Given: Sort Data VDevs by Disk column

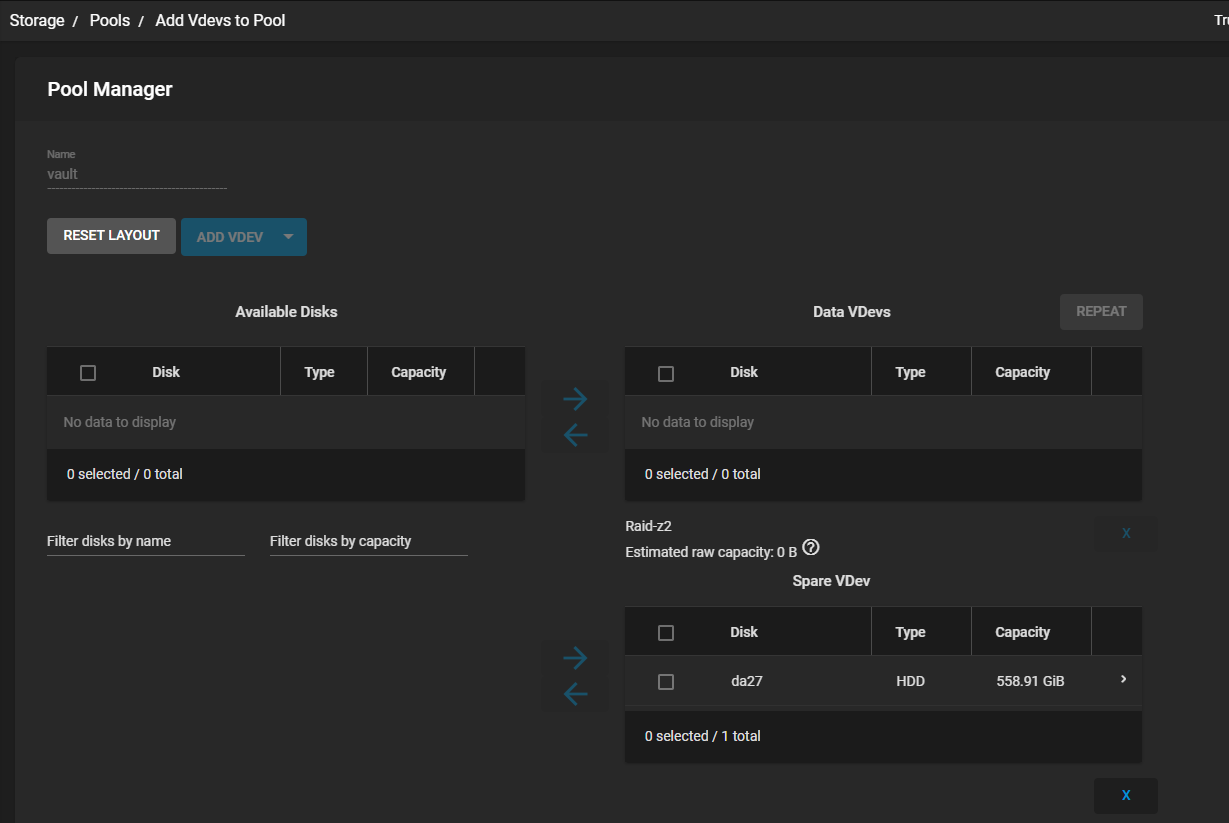Looking at the screenshot, I should point(744,372).
